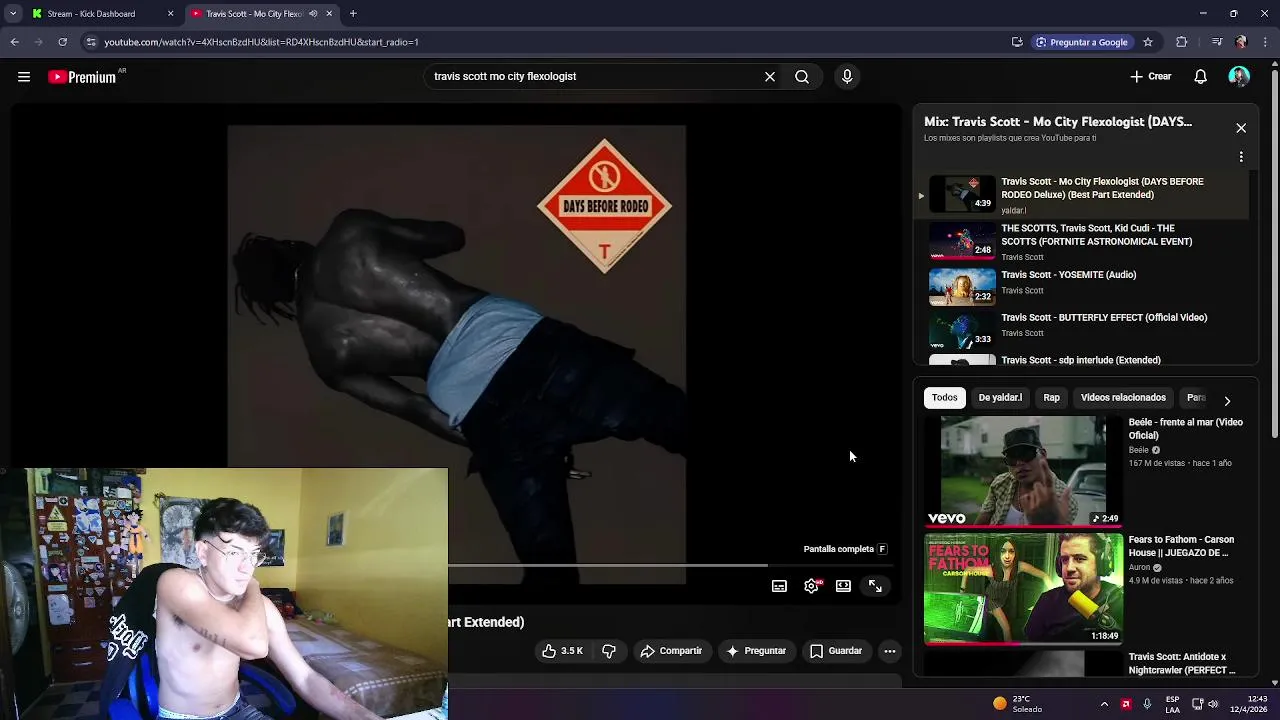Image resolution: width=1280 pixels, height=720 pixels.
Task: Open Chrome three-dot menu
Action: pos(1266,42)
